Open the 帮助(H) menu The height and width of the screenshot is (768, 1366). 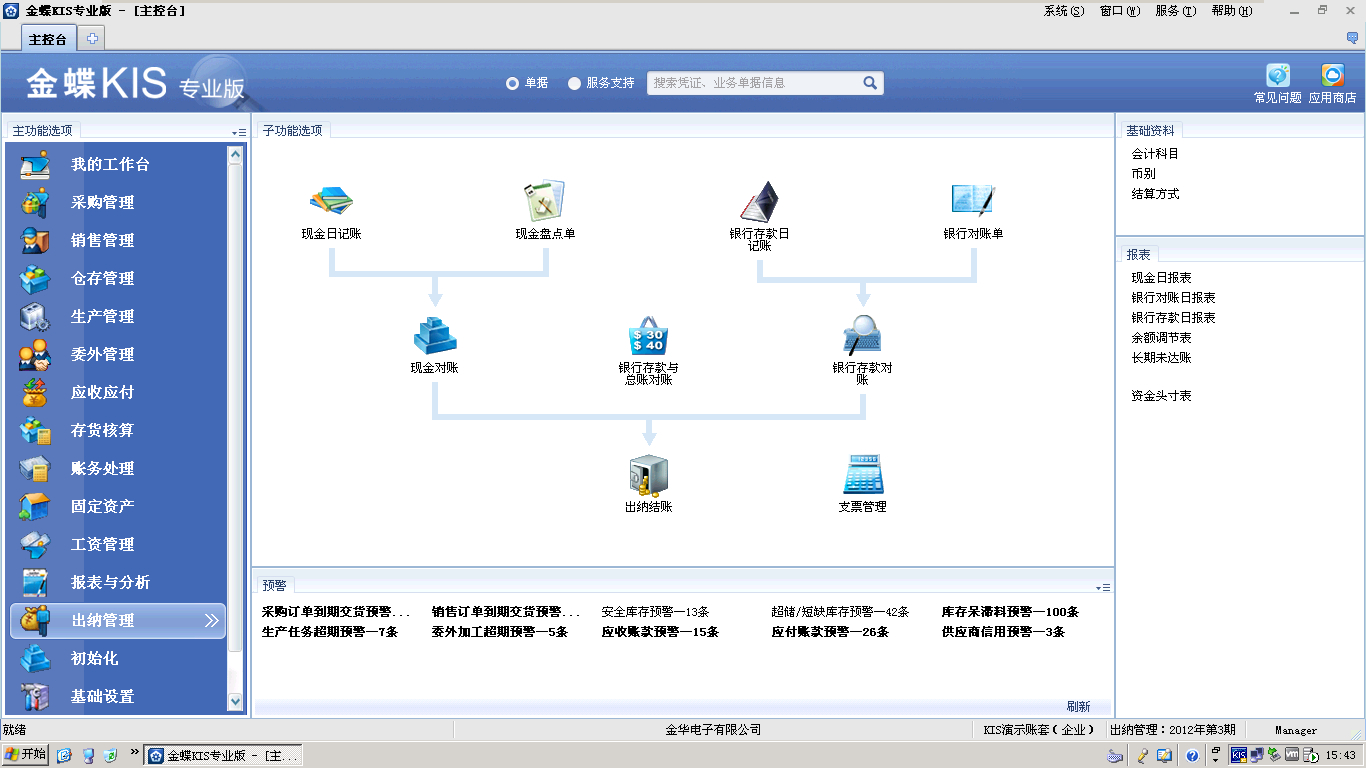tap(1231, 11)
